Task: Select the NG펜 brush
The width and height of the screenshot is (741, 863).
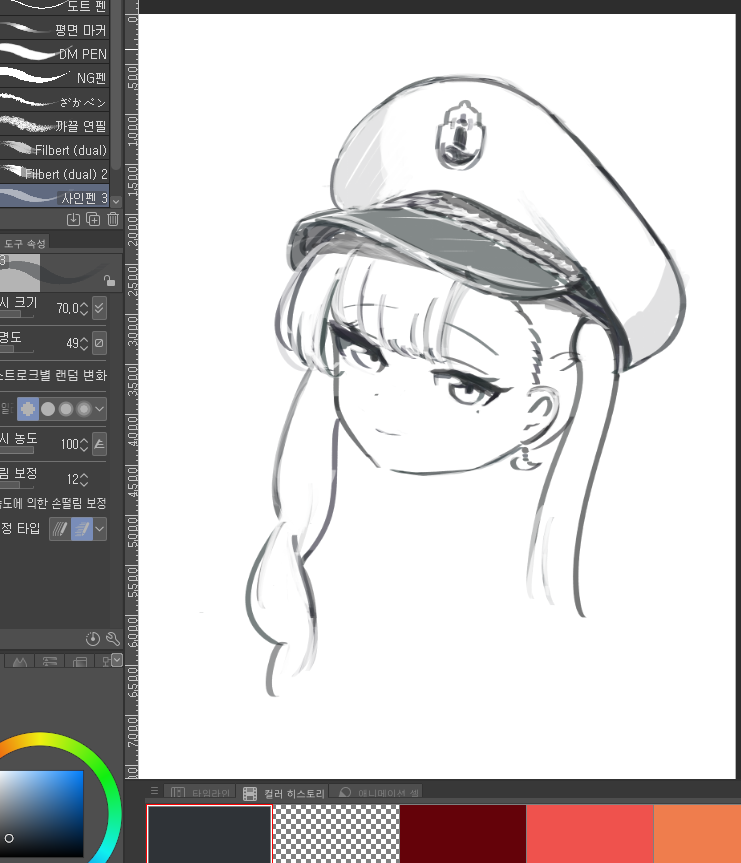Action: (55, 78)
